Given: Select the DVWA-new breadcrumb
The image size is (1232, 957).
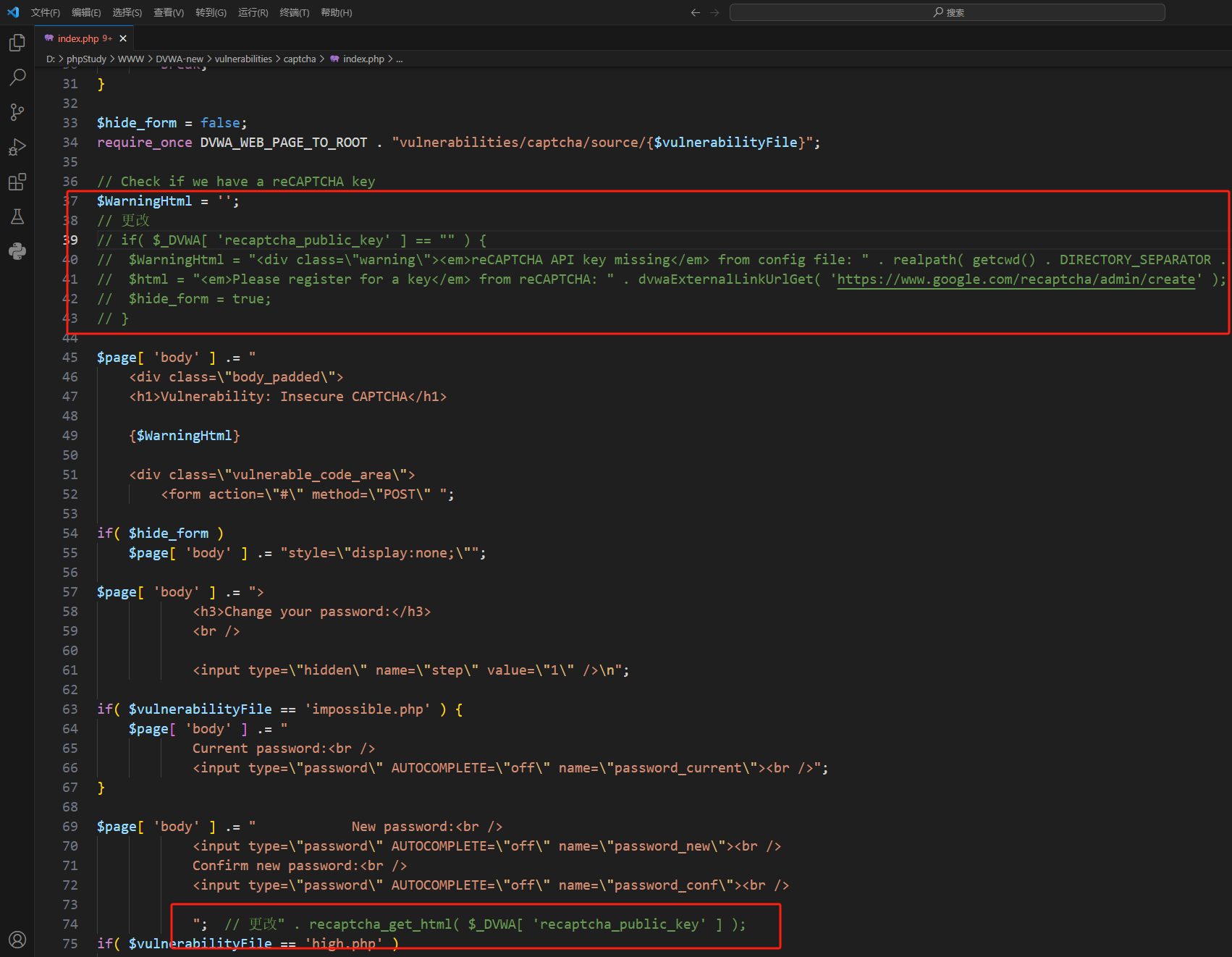Looking at the screenshot, I should pyautogui.click(x=180, y=59).
